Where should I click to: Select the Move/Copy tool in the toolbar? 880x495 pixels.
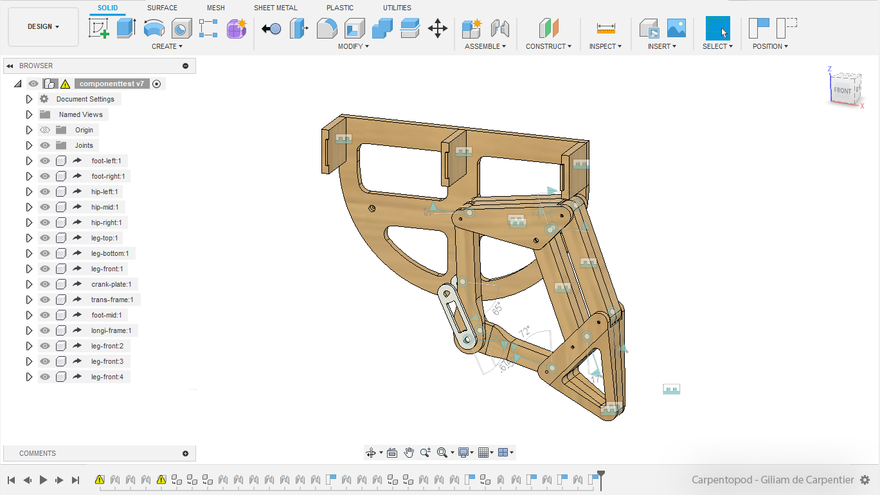438,28
